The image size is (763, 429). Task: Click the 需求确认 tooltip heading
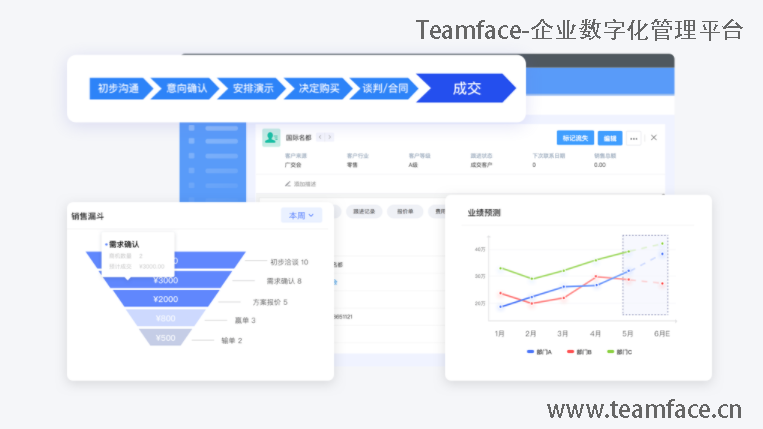[124, 244]
